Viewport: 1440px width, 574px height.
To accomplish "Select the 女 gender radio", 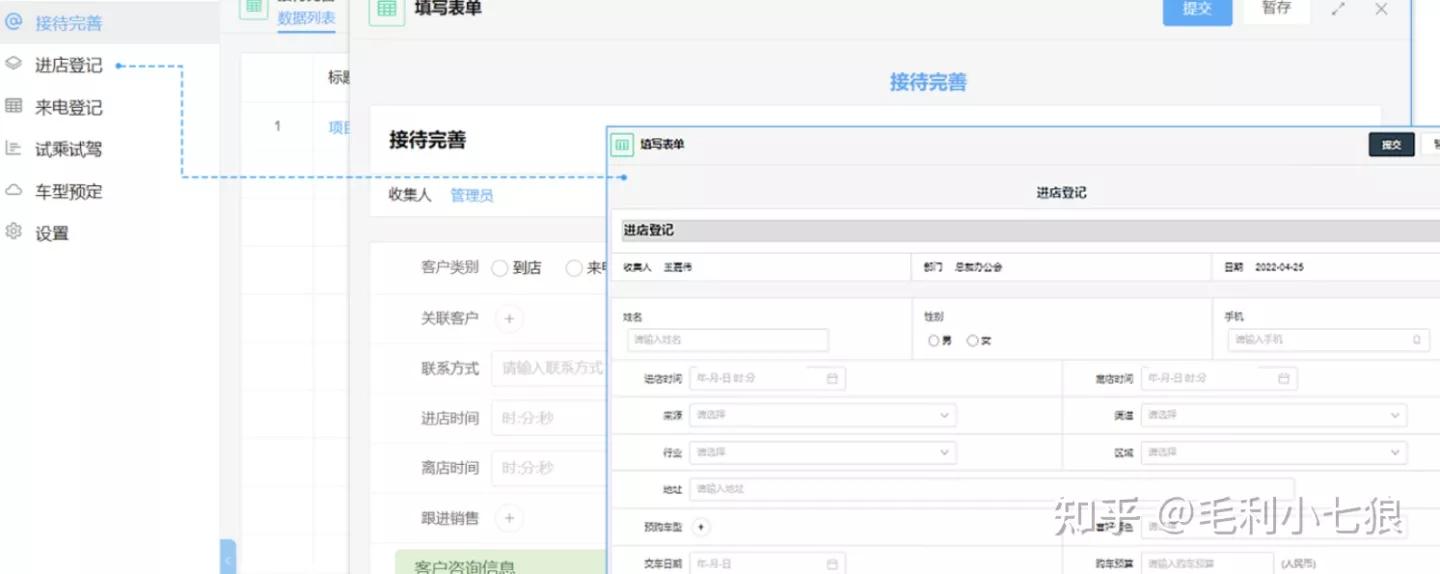I will click(x=972, y=341).
